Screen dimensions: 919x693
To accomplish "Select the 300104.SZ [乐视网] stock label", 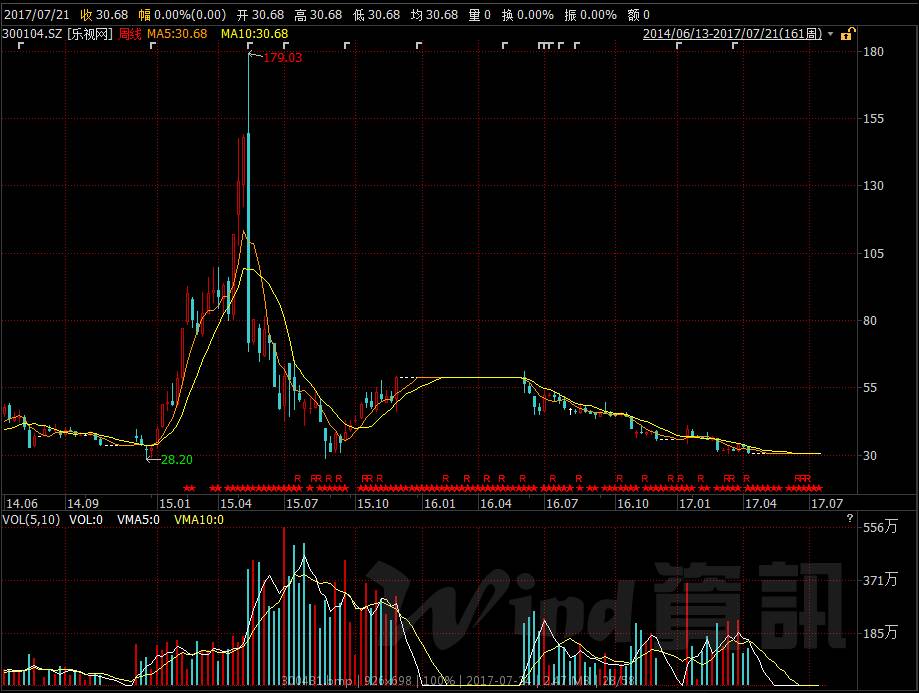I will (57, 34).
